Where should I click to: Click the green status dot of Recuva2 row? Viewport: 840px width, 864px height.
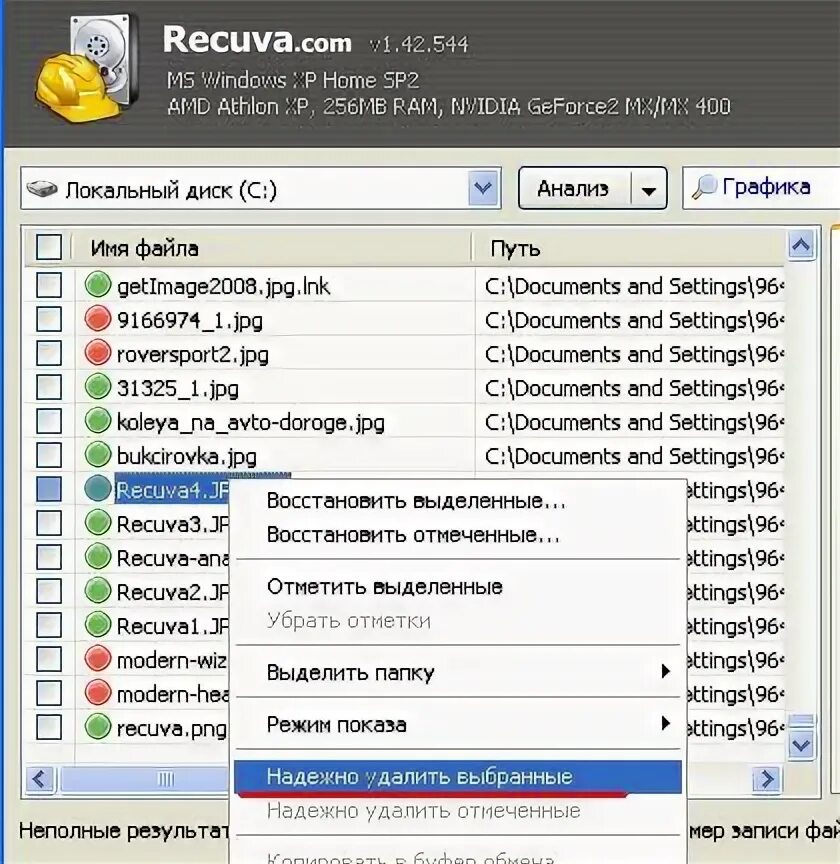98,591
